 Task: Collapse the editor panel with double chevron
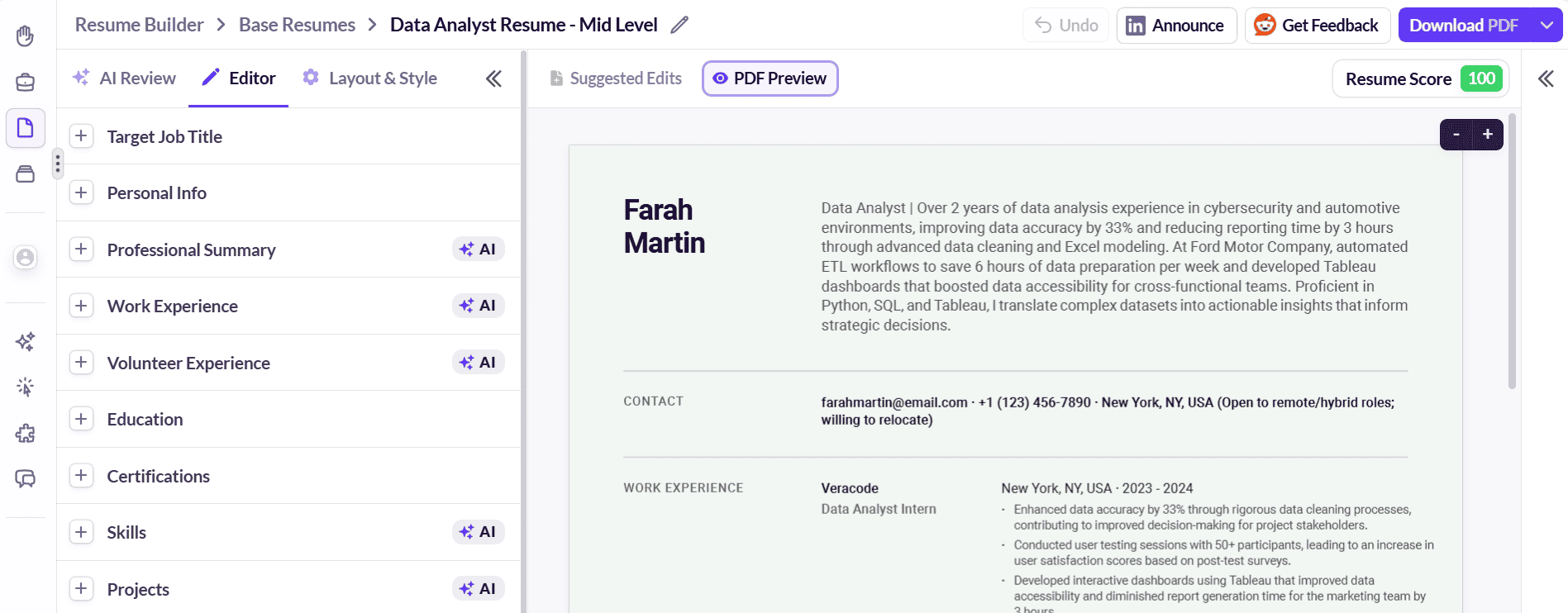click(x=493, y=78)
